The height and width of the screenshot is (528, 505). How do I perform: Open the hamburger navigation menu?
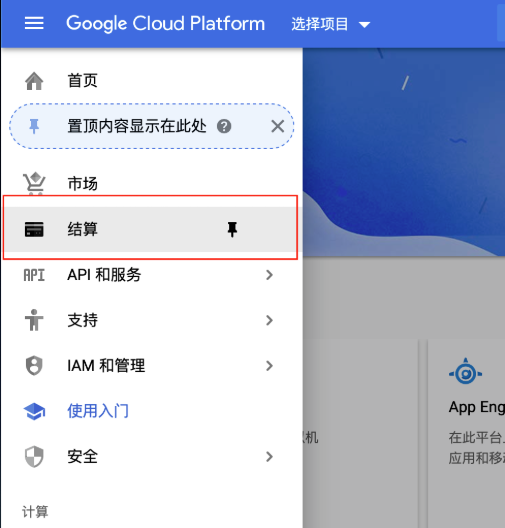[34, 23]
